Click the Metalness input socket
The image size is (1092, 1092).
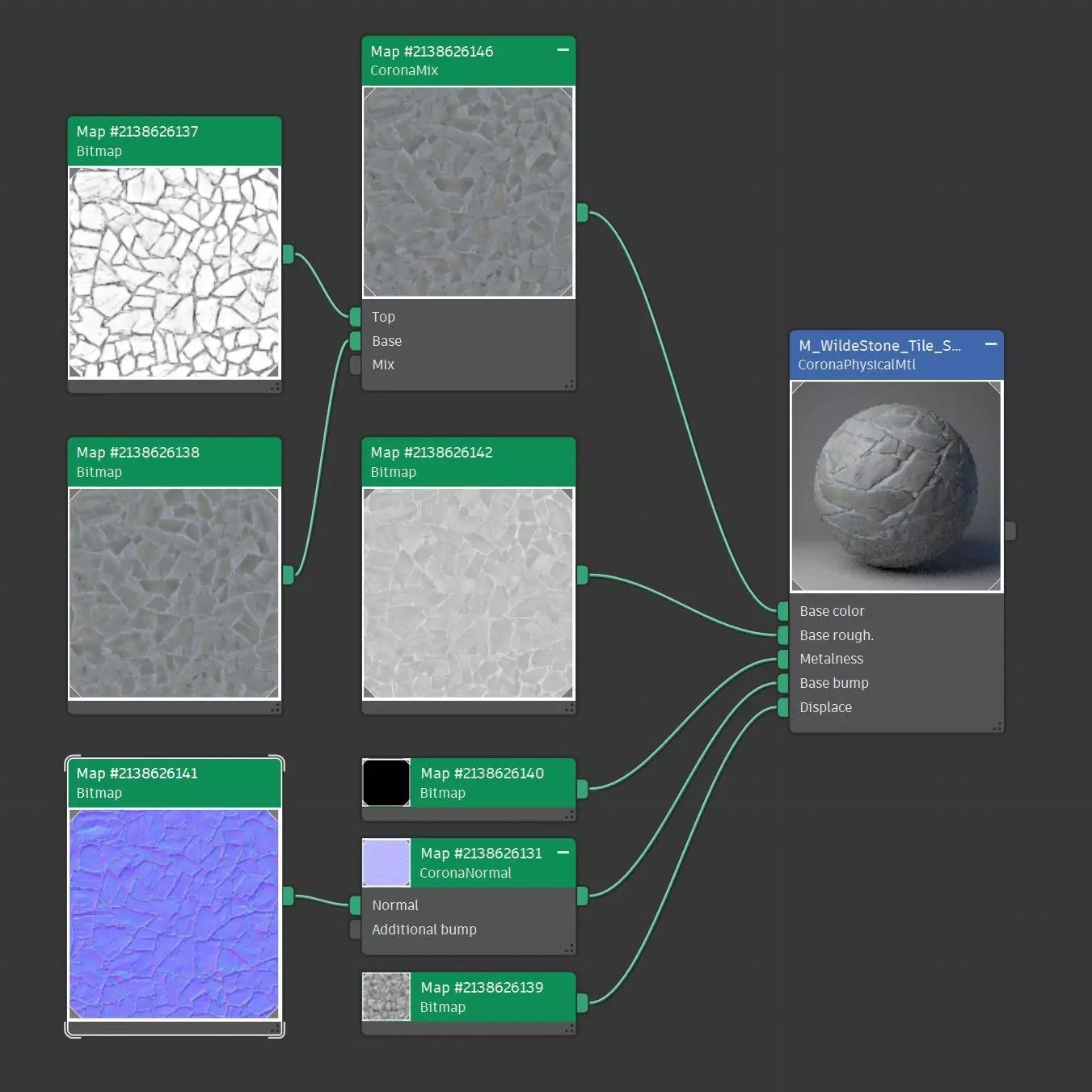click(x=782, y=659)
